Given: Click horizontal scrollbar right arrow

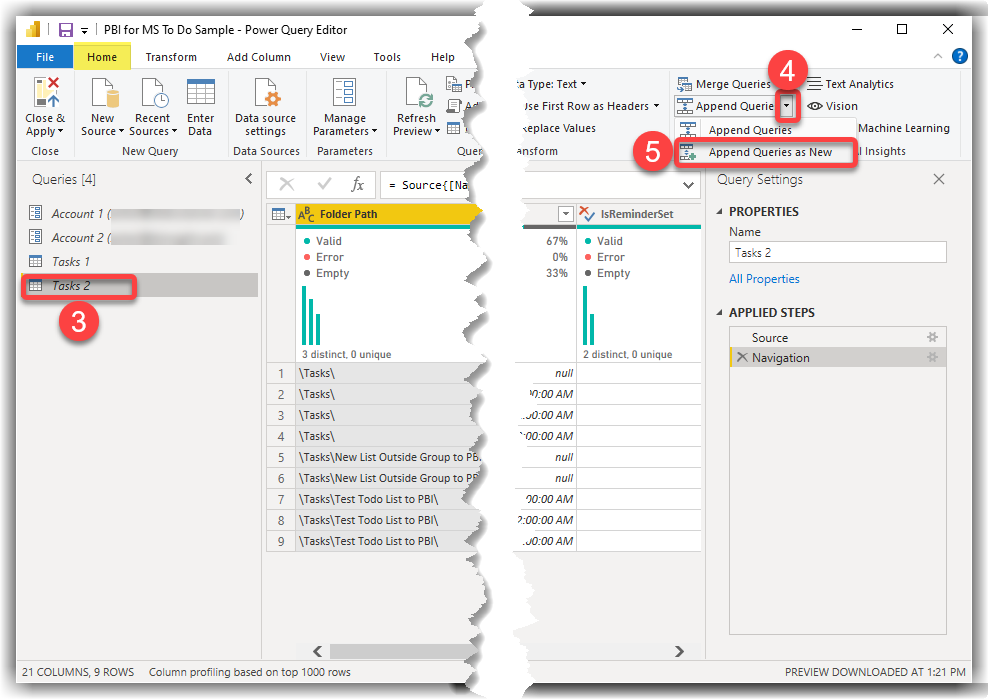Looking at the screenshot, I should tap(679, 651).
